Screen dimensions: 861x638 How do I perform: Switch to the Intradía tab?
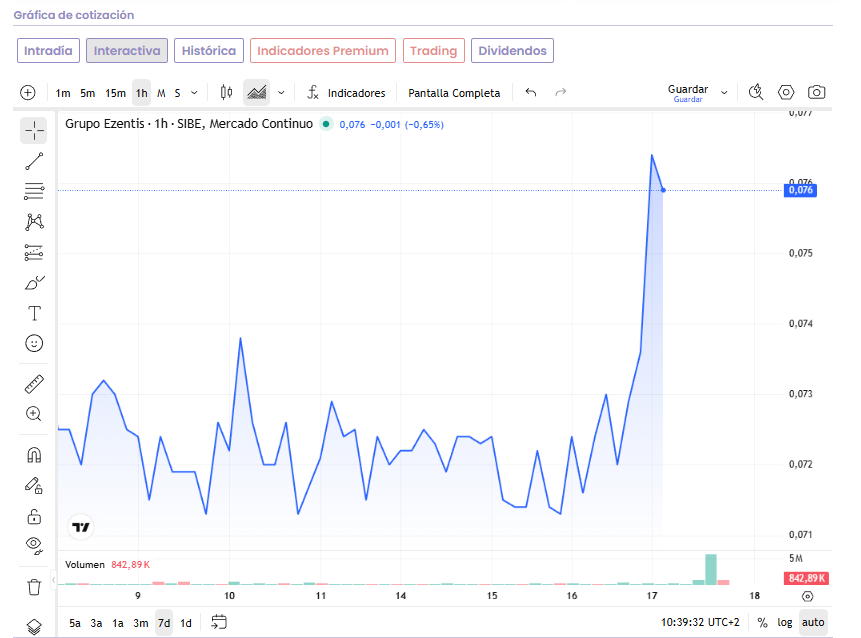point(48,51)
